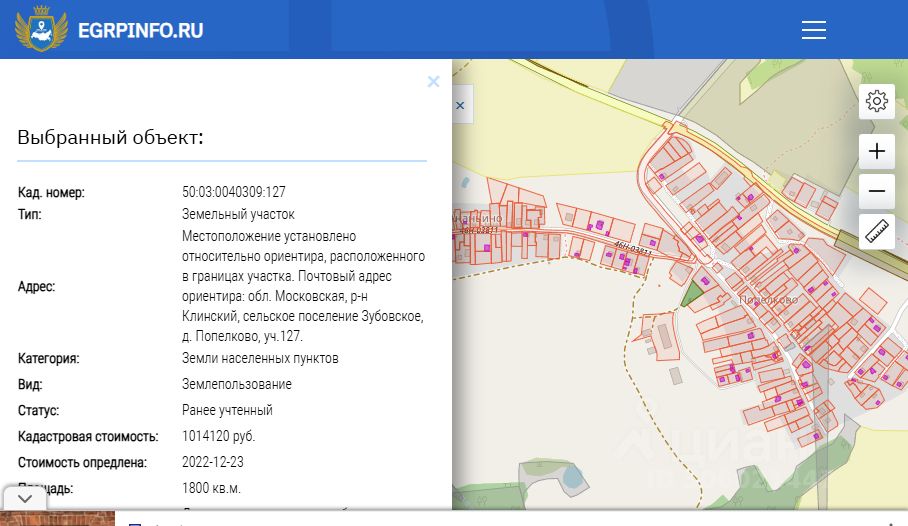The height and width of the screenshot is (526, 908).
Task: Click the blue pond on the map
Action: (x=571, y=478)
